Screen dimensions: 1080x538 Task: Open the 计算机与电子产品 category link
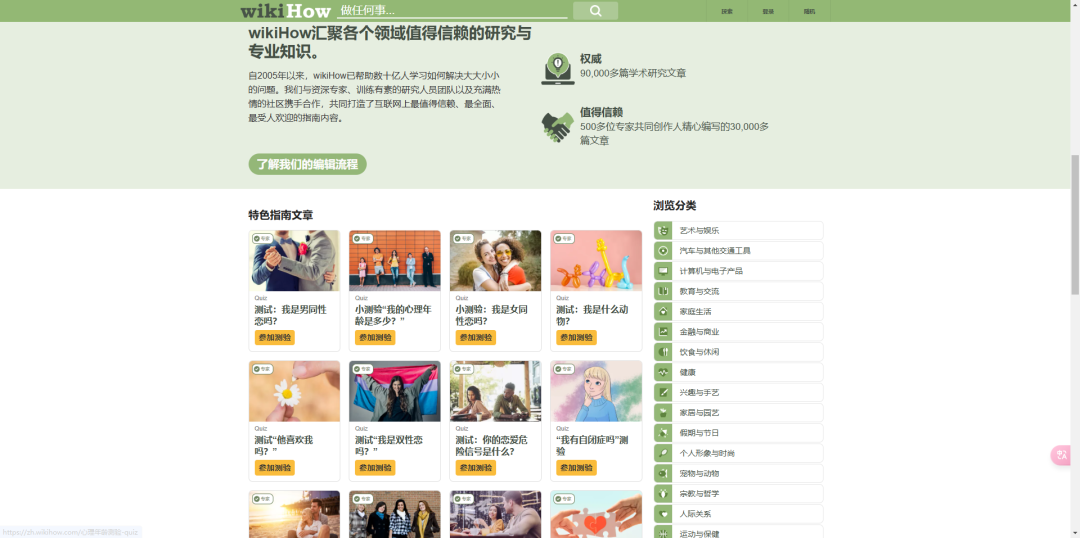tap(738, 271)
